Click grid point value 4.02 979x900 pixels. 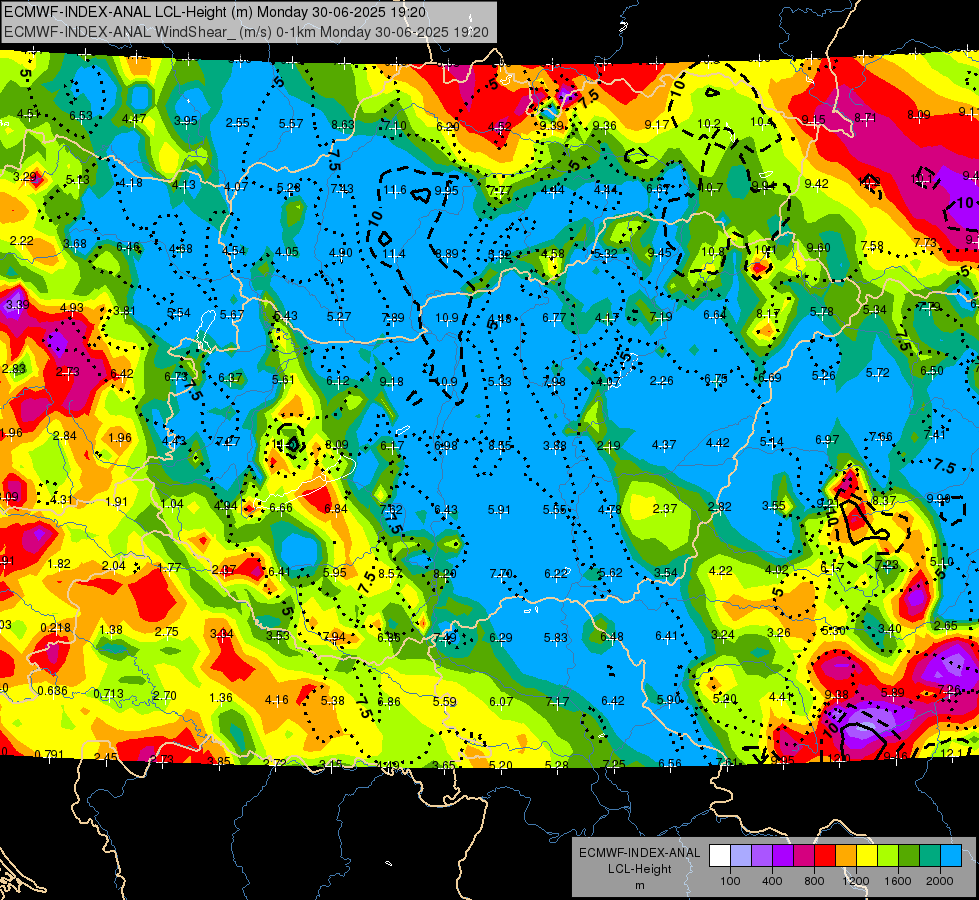(776, 570)
